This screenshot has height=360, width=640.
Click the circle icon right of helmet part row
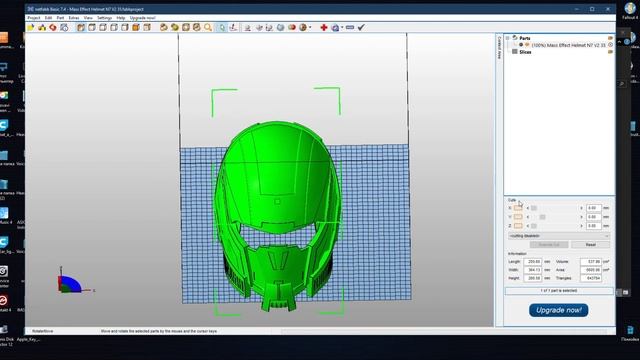coord(611,45)
